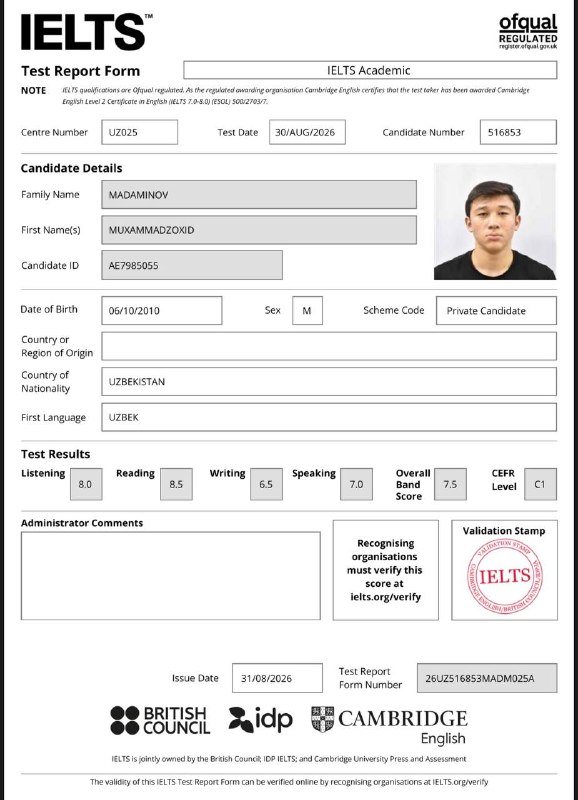Click the First Language field UZBEK
Viewport: 578px width, 800px height.
coord(329,417)
